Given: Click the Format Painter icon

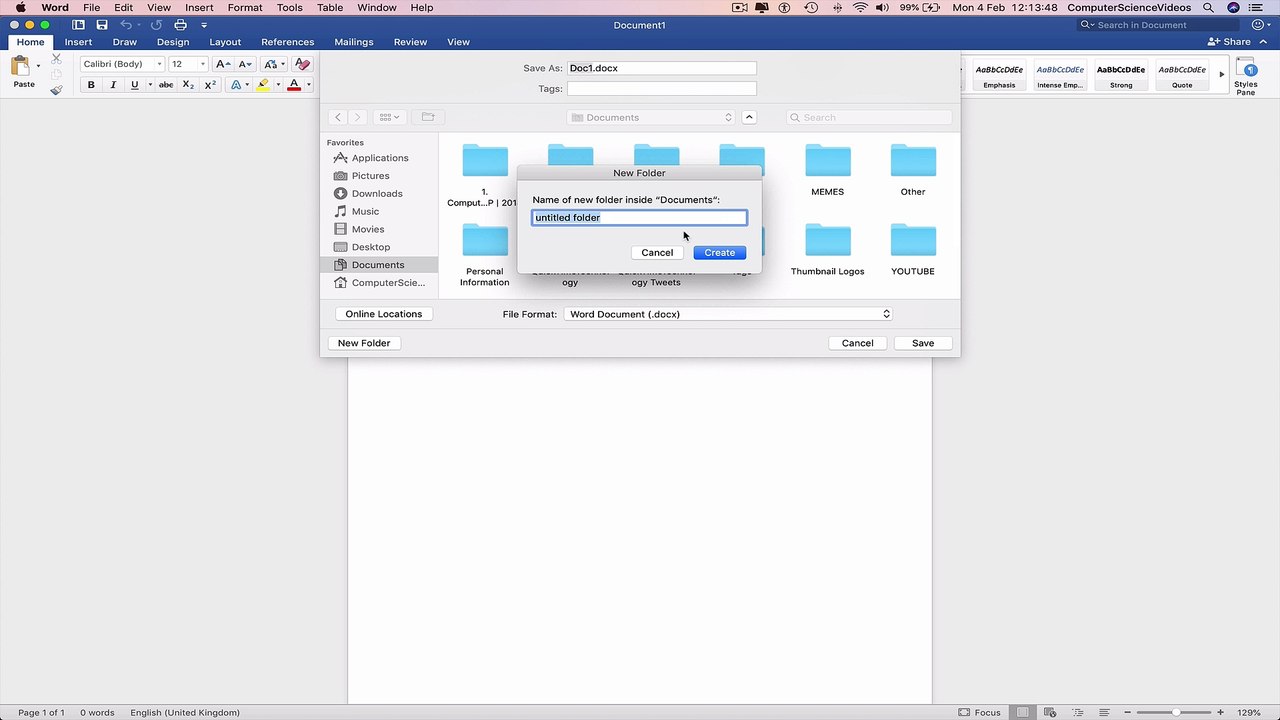Looking at the screenshot, I should [56, 90].
